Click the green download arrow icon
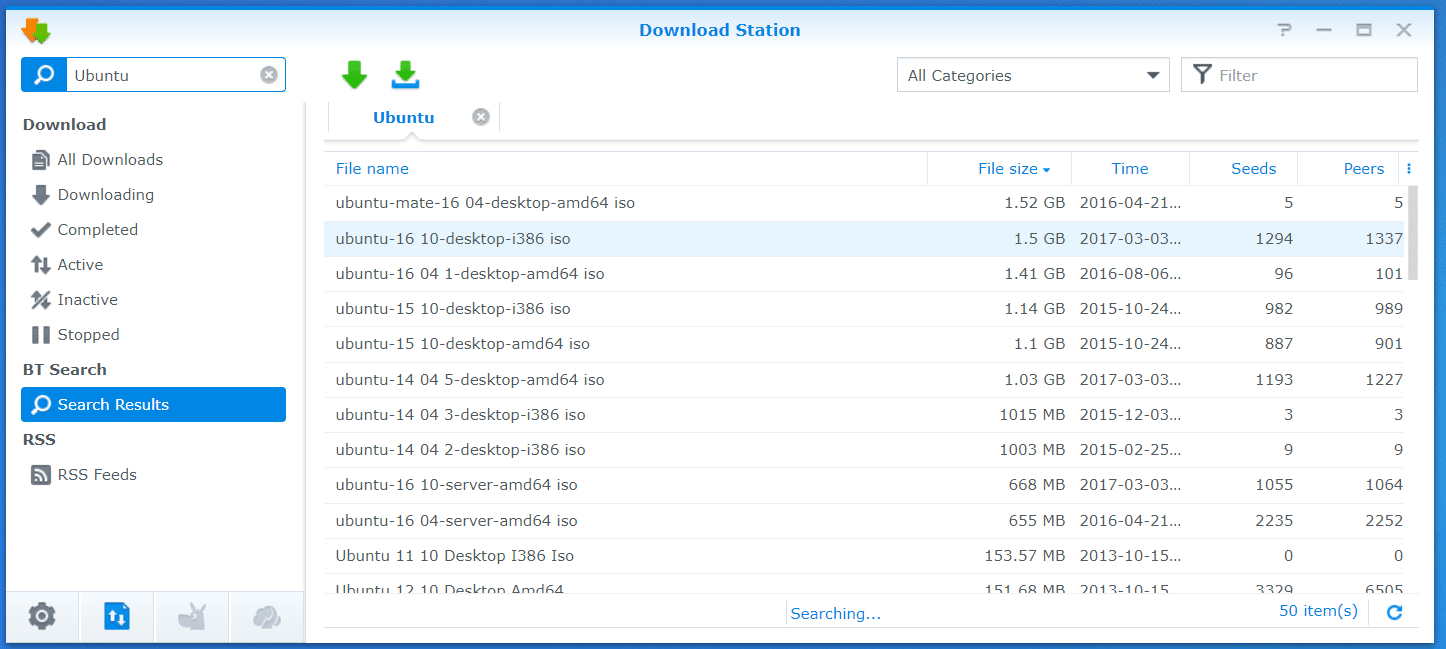 354,75
